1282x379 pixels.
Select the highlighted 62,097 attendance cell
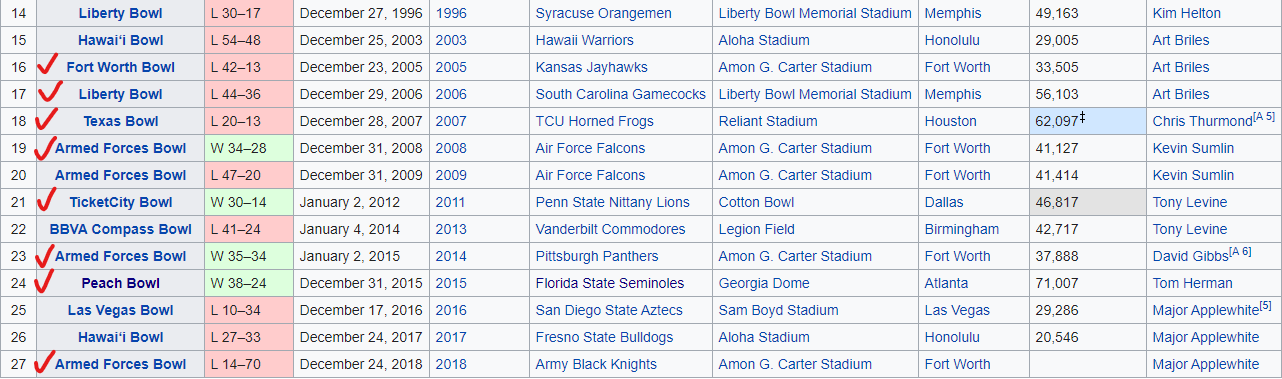pyautogui.click(x=1087, y=121)
